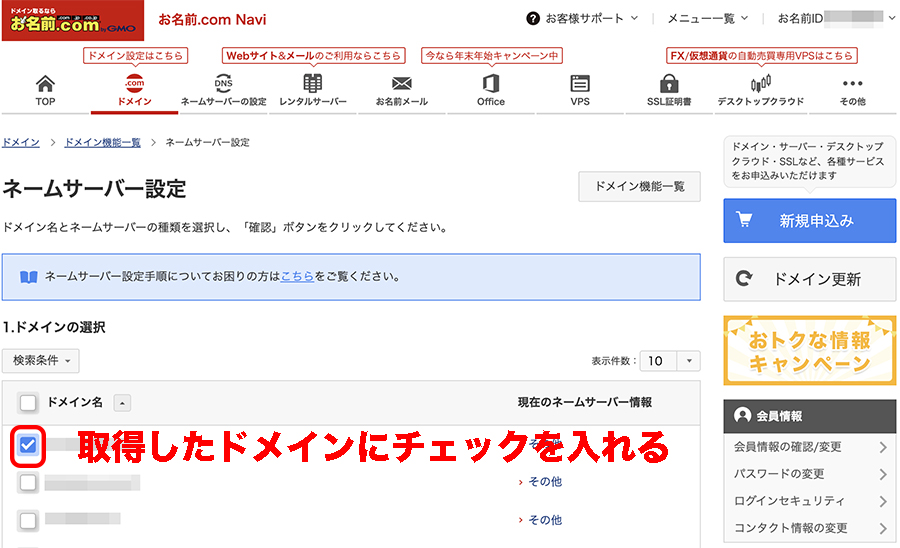The height and width of the screenshot is (548, 900).
Task: Toggle the select-all checkbox beside ドメイン名
Action: point(28,403)
